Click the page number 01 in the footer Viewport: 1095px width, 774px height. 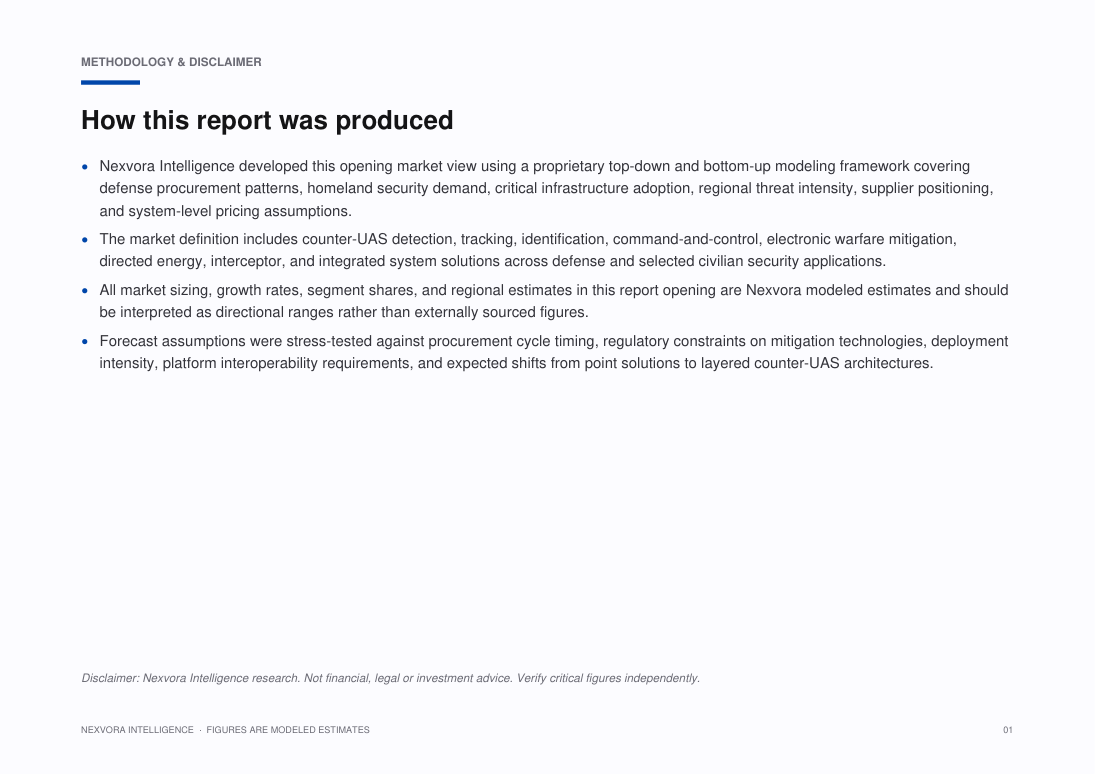pyautogui.click(x=1008, y=730)
